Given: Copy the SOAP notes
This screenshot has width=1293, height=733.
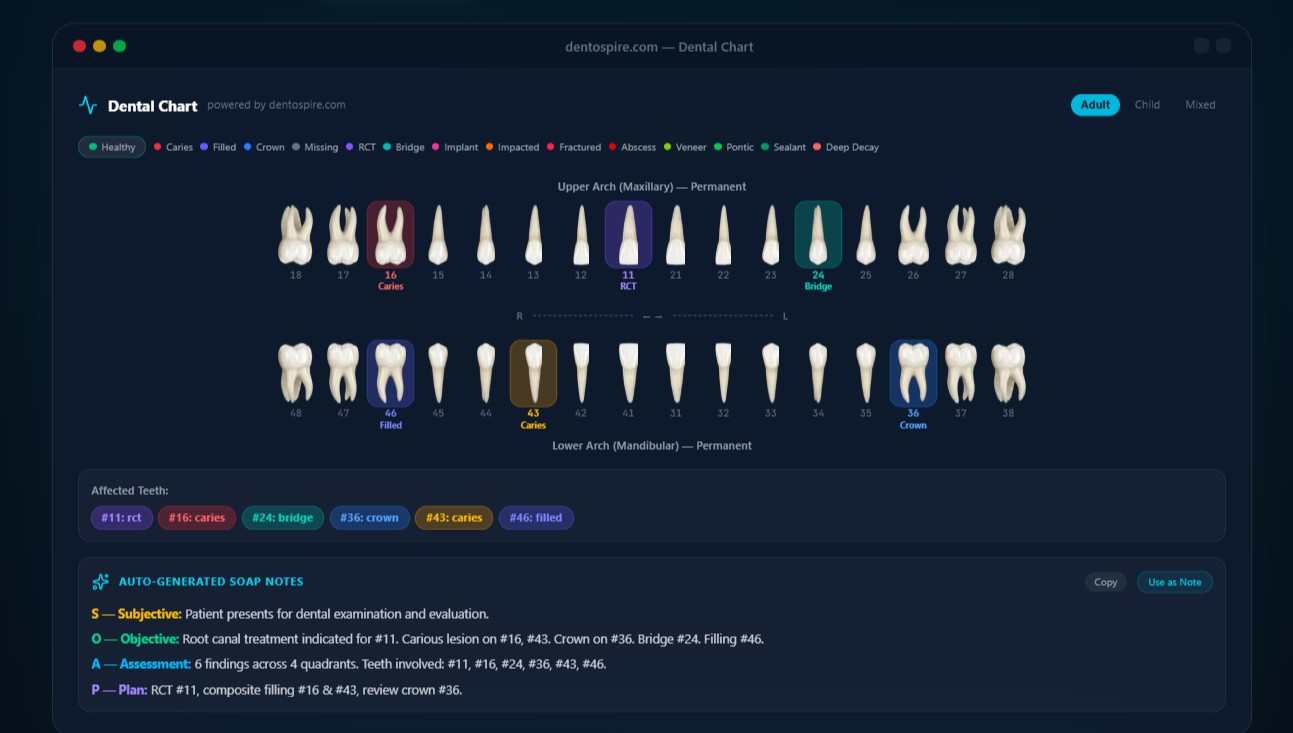Looking at the screenshot, I should point(1106,582).
